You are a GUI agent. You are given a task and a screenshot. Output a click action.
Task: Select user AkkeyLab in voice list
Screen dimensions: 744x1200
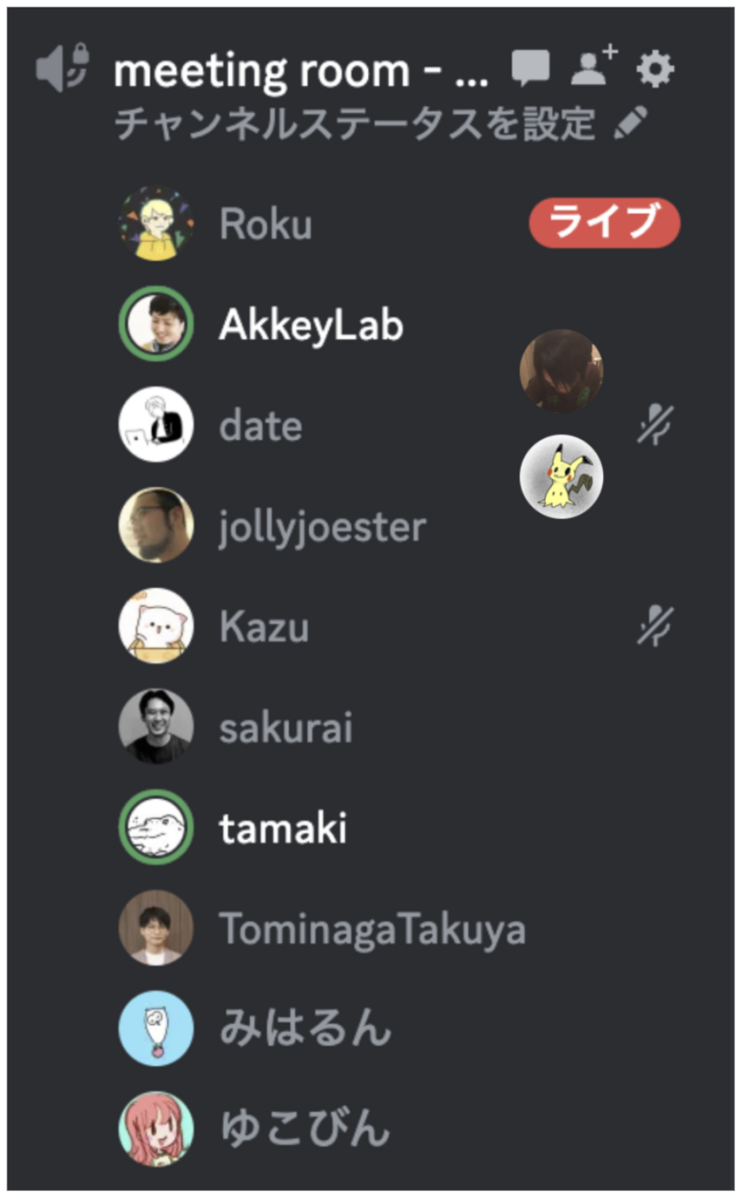point(311,325)
